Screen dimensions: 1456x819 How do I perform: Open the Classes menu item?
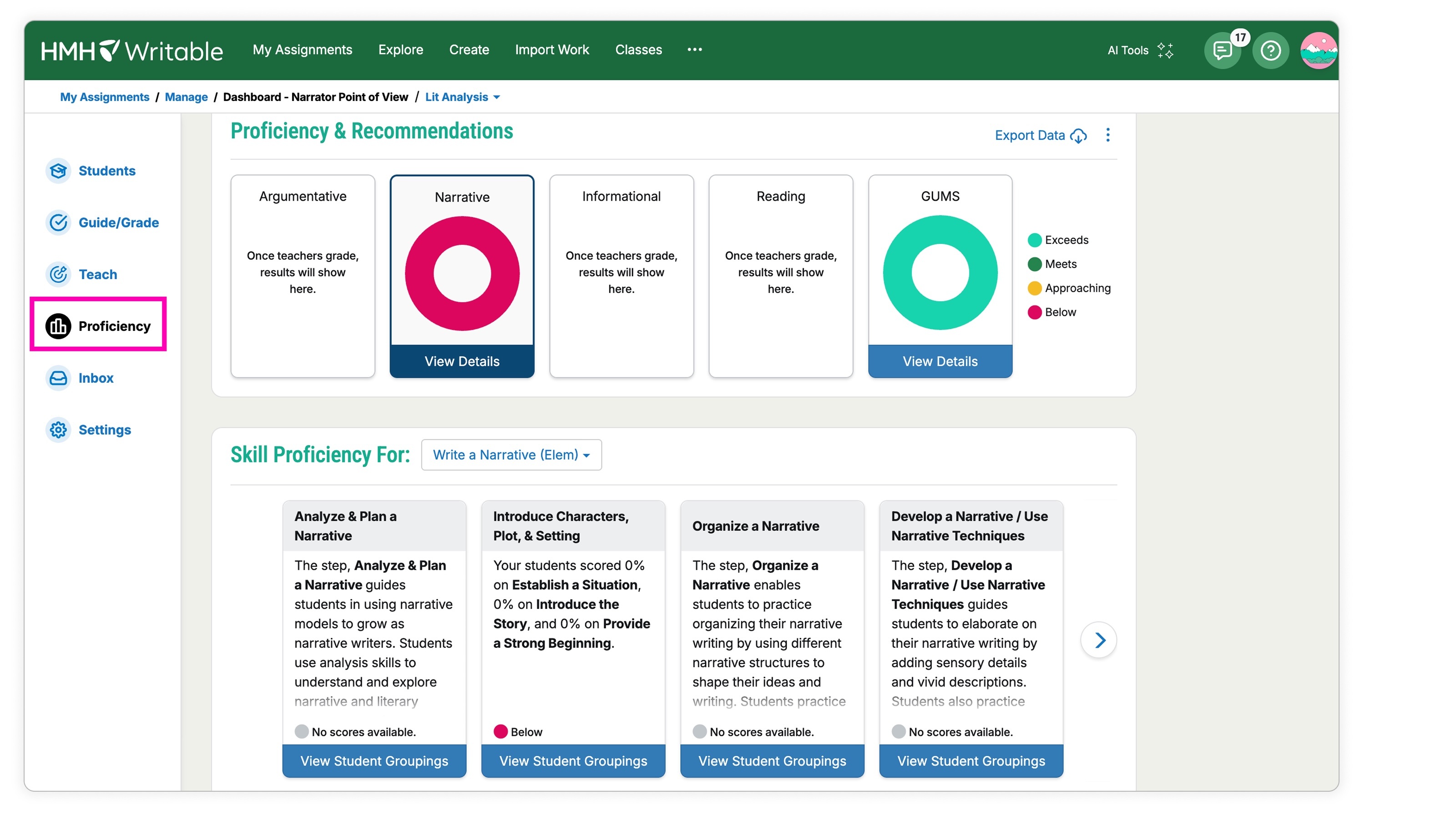pyautogui.click(x=638, y=50)
